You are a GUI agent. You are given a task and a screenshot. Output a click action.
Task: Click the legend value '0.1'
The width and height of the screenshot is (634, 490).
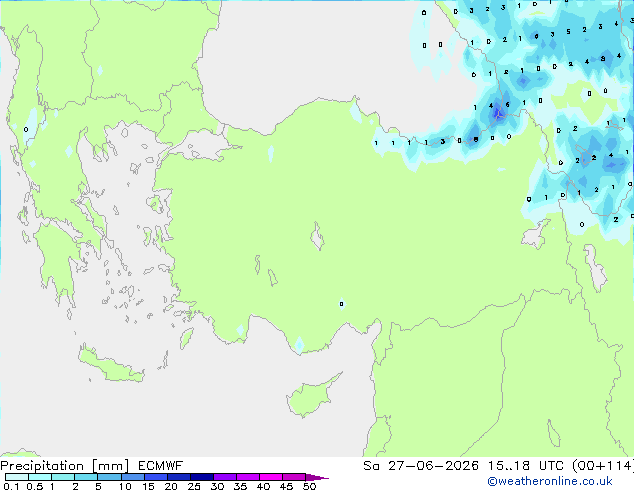(x=11, y=486)
